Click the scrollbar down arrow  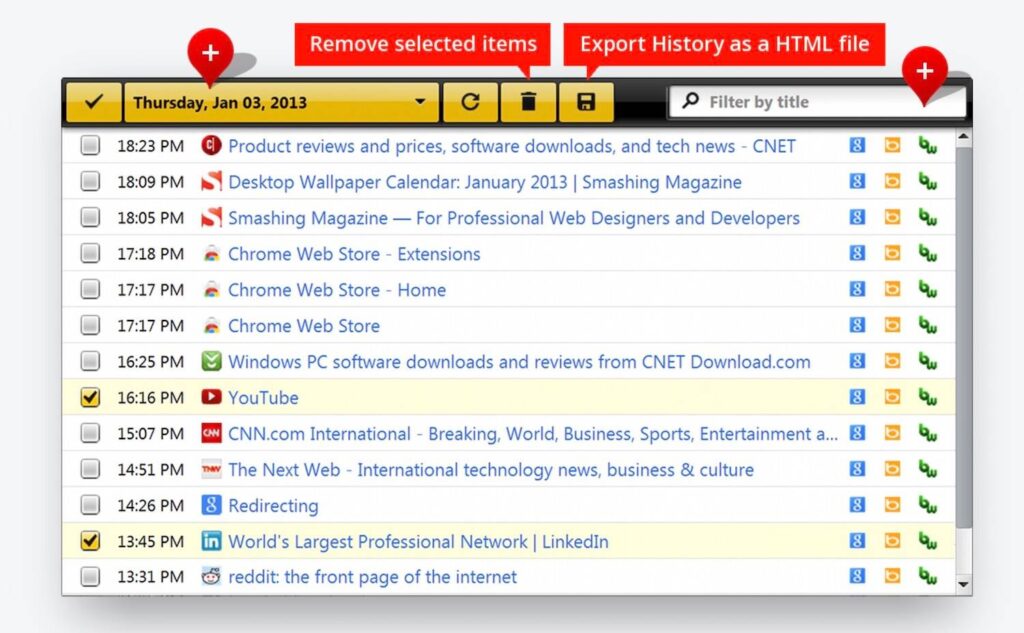pyautogui.click(x=963, y=584)
